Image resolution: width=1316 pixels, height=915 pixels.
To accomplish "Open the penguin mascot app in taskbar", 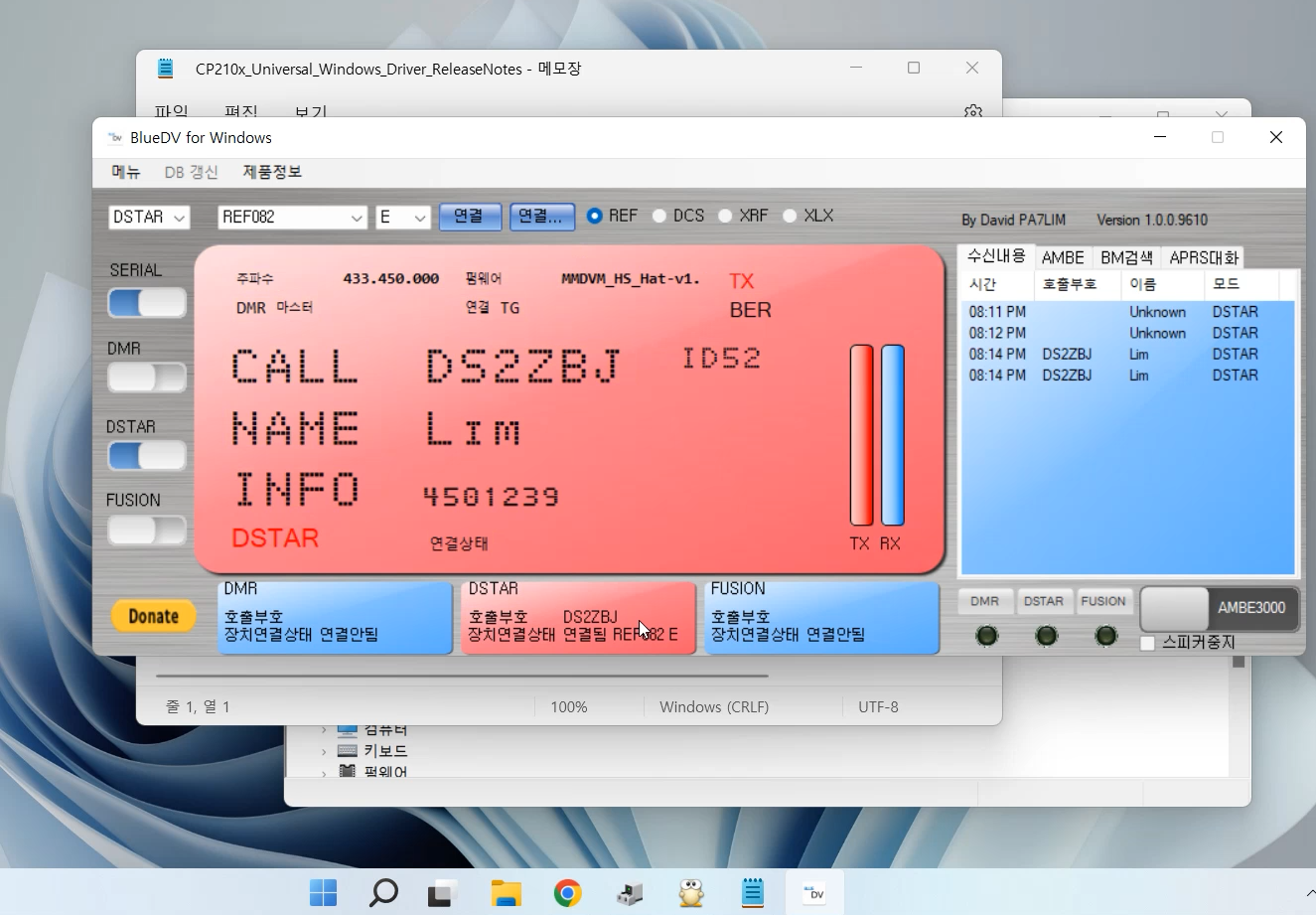I will (691, 893).
